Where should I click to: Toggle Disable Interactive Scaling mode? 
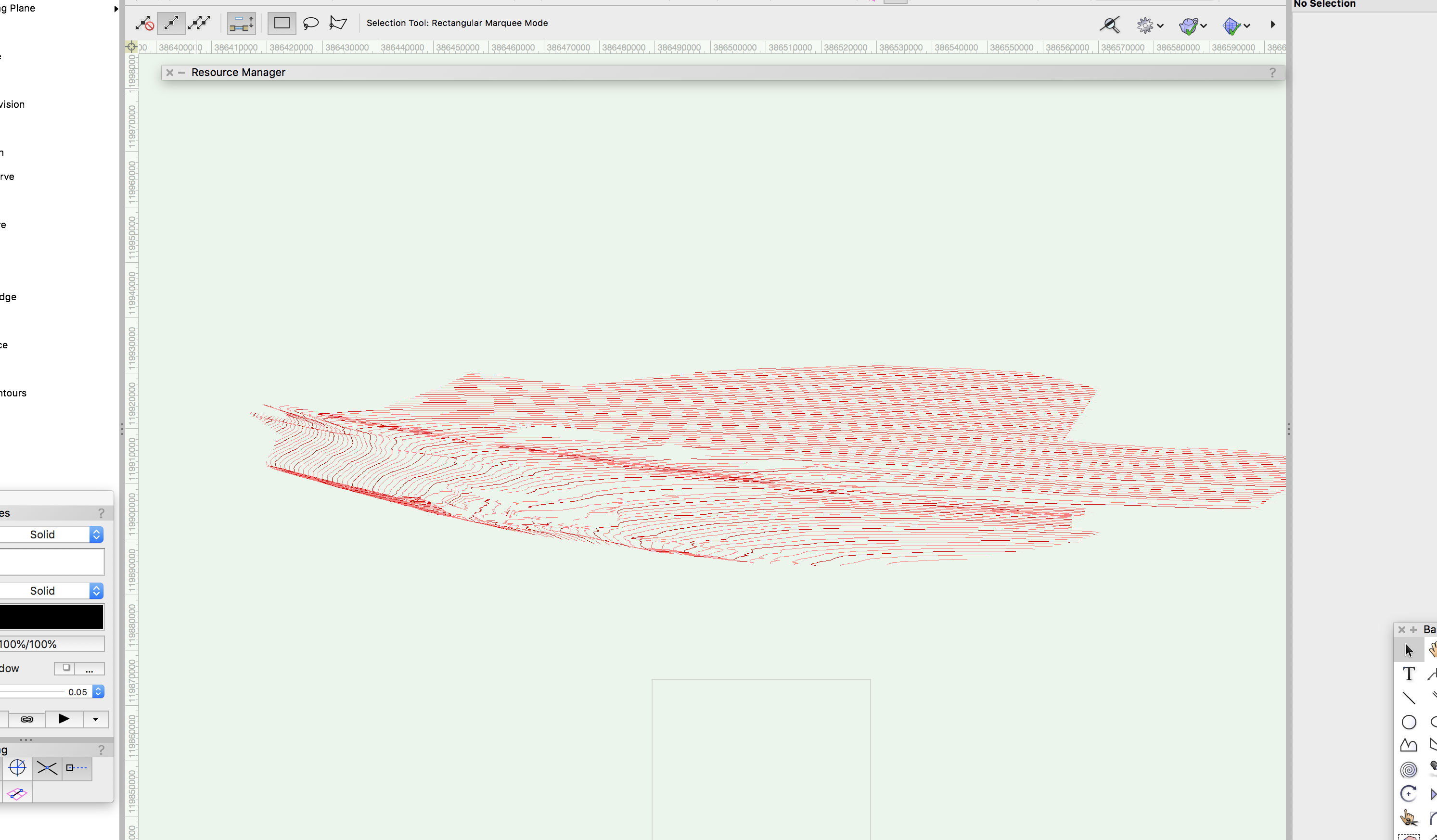point(144,24)
